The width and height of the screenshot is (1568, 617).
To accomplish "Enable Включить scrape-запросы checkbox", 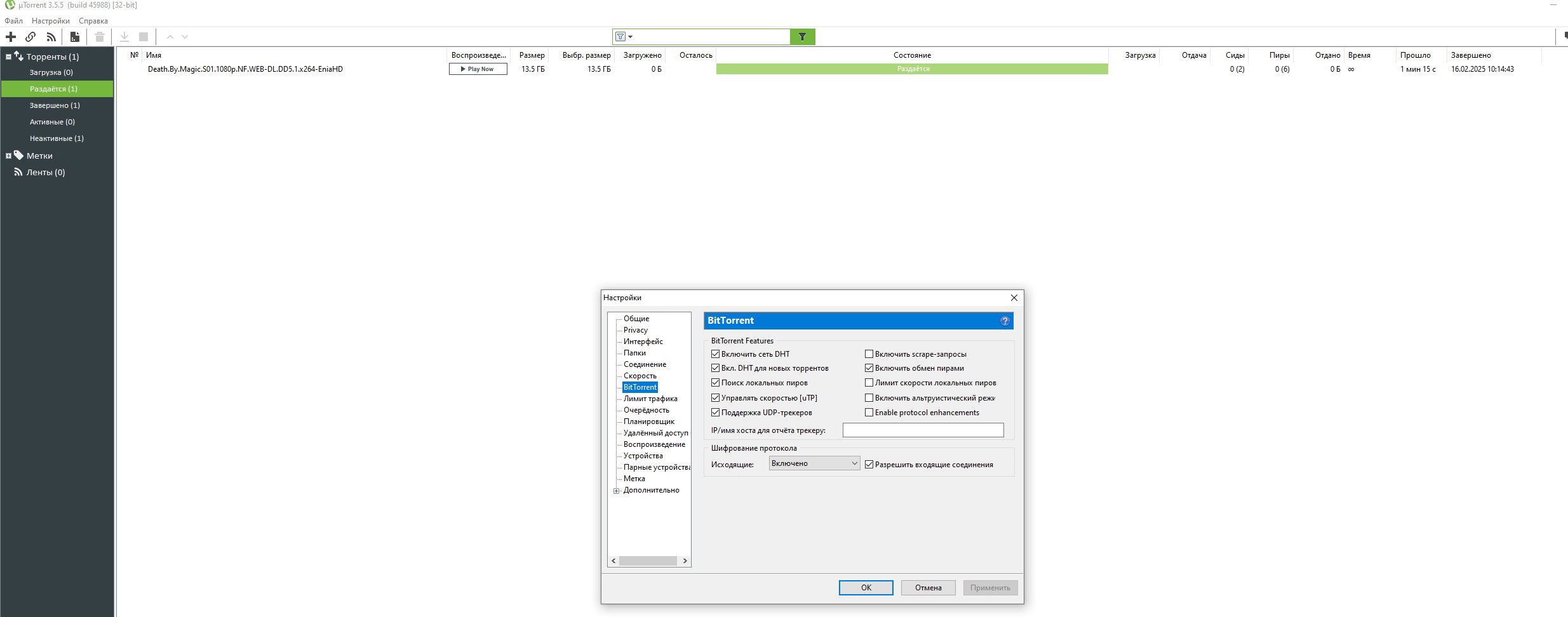I will [x=869, y=354].
